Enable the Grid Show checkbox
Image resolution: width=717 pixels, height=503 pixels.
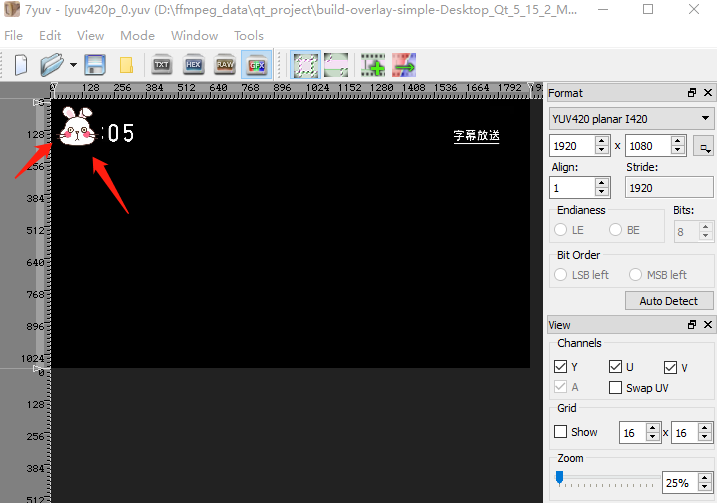click(560, 432)
